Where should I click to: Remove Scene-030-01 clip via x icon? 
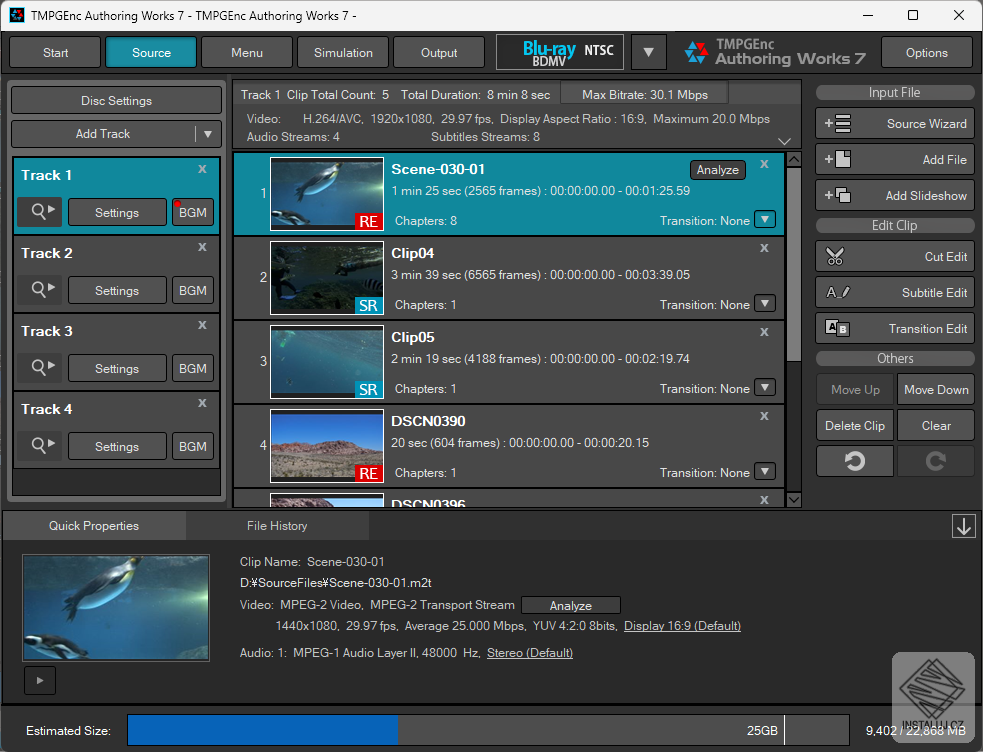coord(764,164)
